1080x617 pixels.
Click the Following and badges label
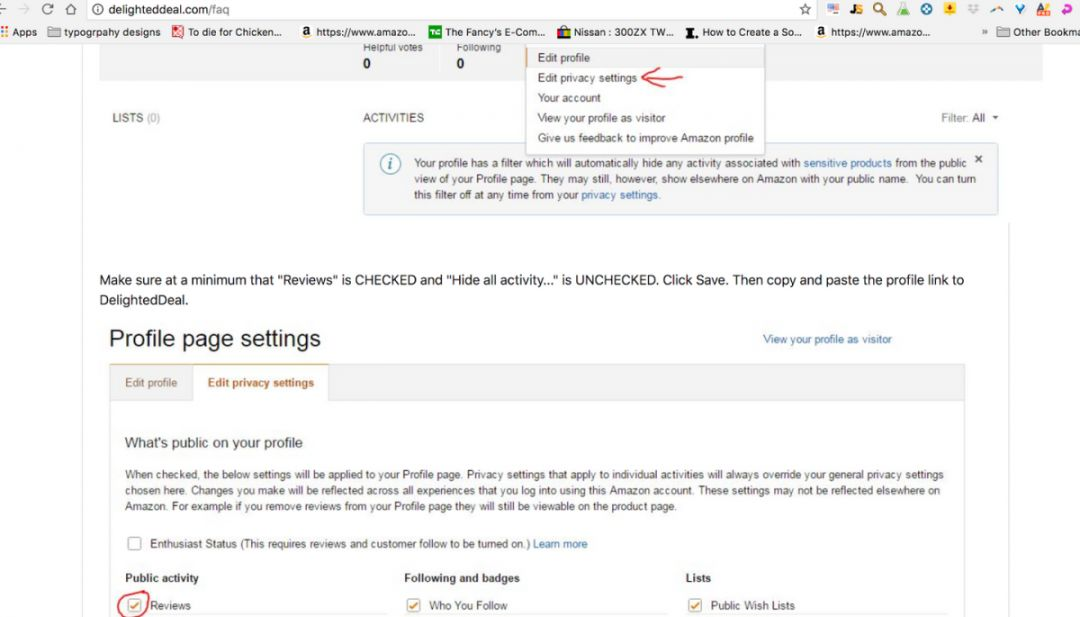click(x=461, y=578)
